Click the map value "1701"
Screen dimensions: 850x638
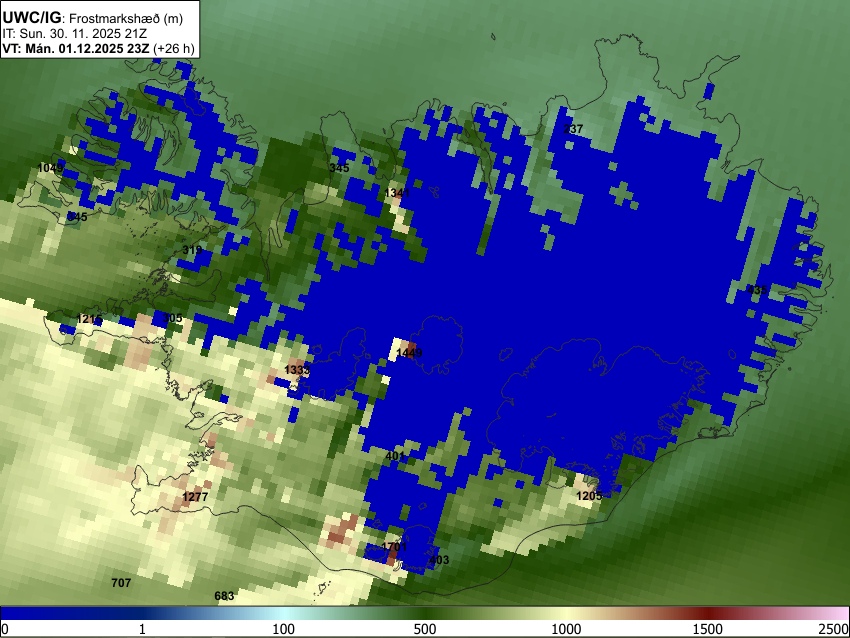point(394,546)
